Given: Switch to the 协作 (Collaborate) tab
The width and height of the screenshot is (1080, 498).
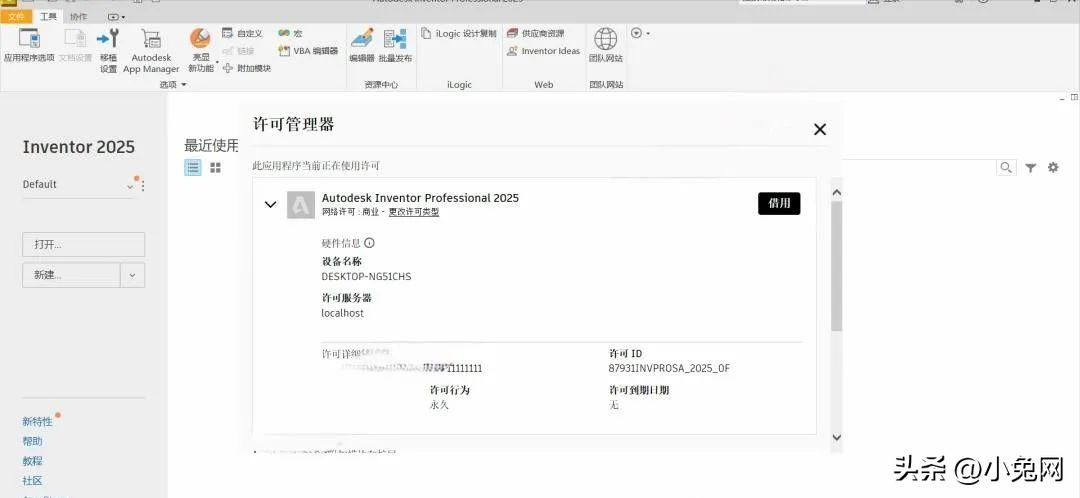Looking at the screenshot, I should coord(79,17).
